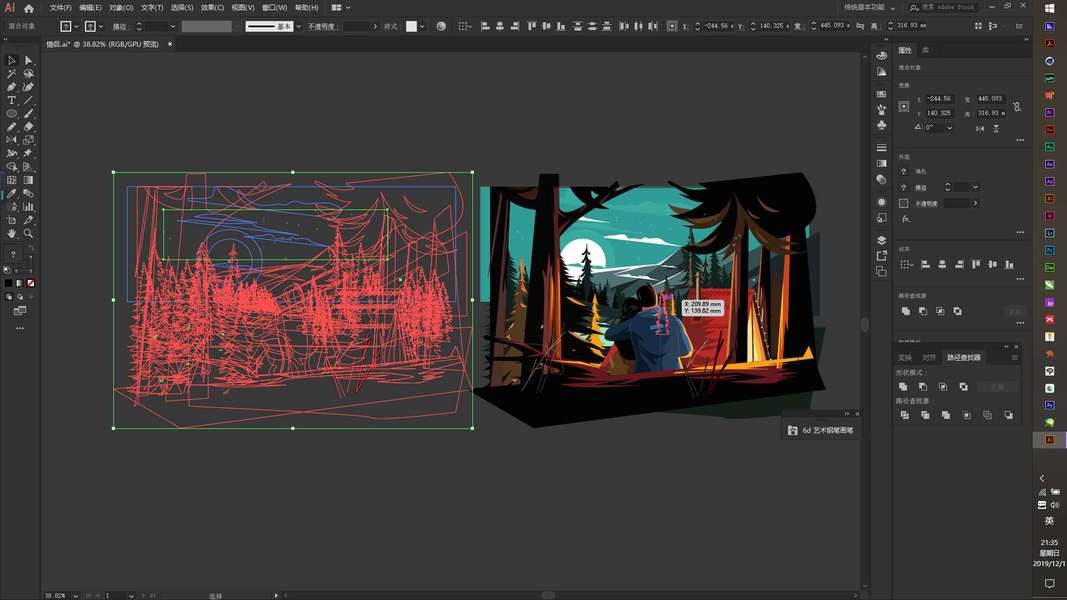Select the Lasso tool
The height and width of the screenshot is (600, 1067).
pos(28,73)
